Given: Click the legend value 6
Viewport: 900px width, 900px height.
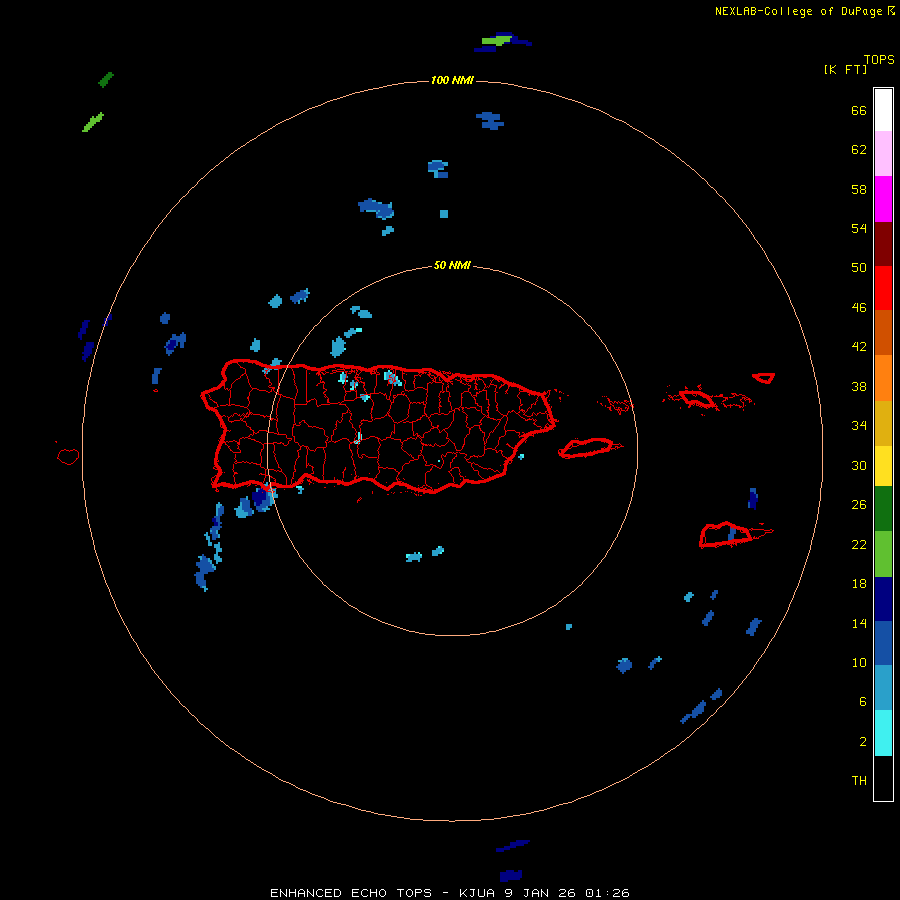Looking at the screenshot, I should tap(863, 701).
